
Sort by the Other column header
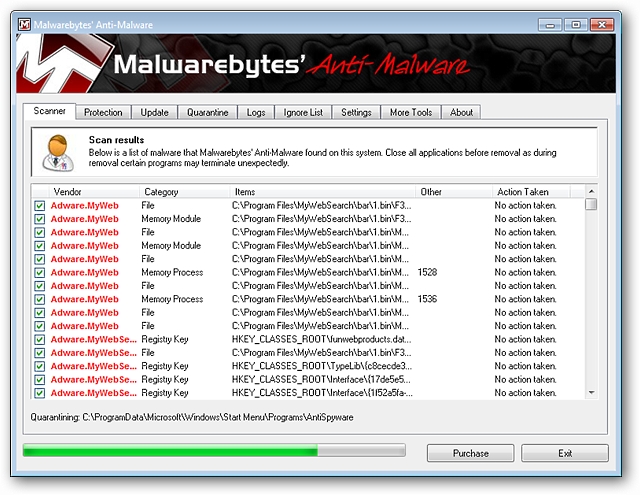click(454, 192)
